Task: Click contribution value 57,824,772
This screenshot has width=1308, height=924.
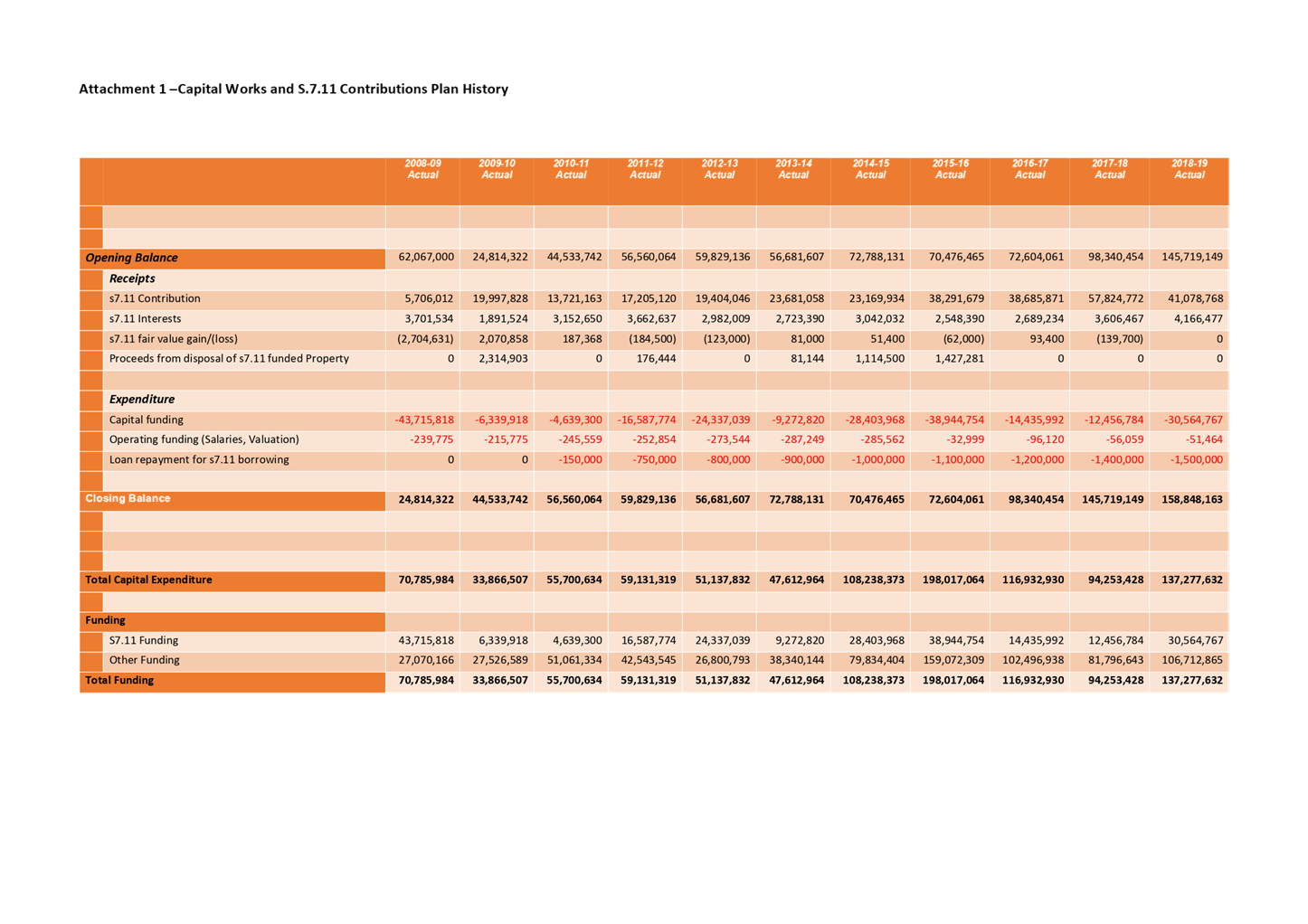Action: point(1115,298)
